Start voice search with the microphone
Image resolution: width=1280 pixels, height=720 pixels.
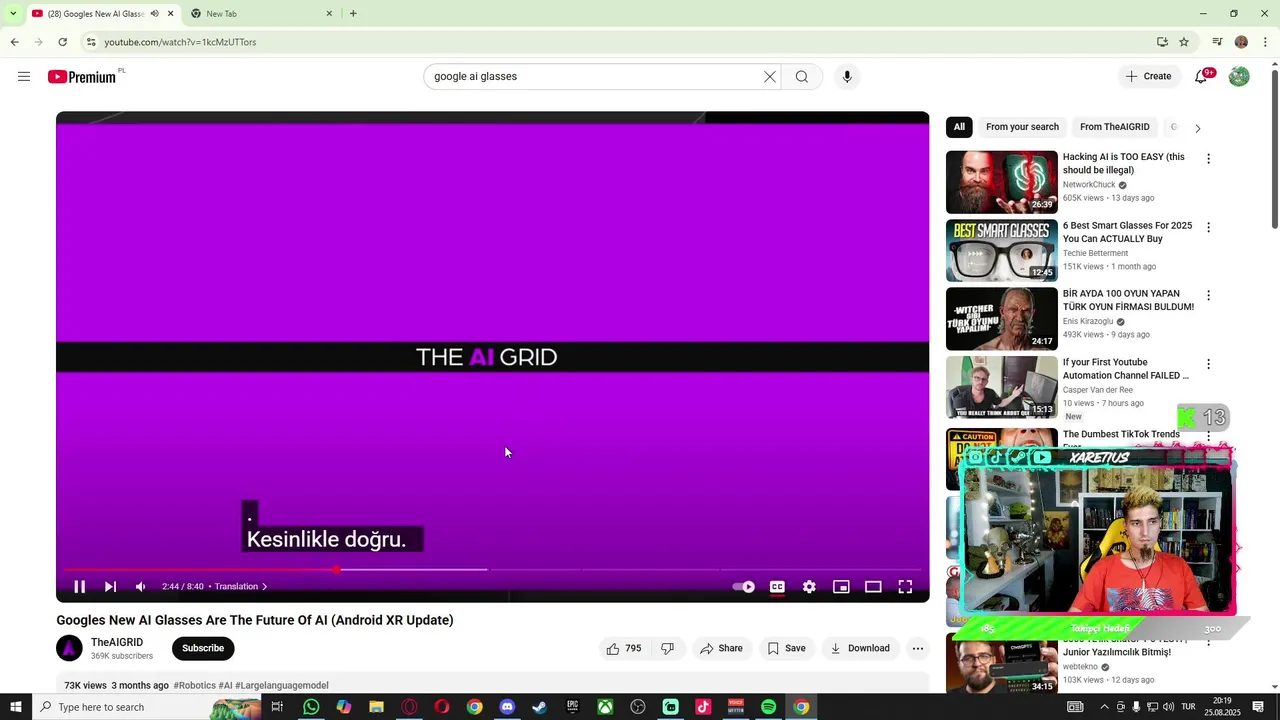[847, 77]
